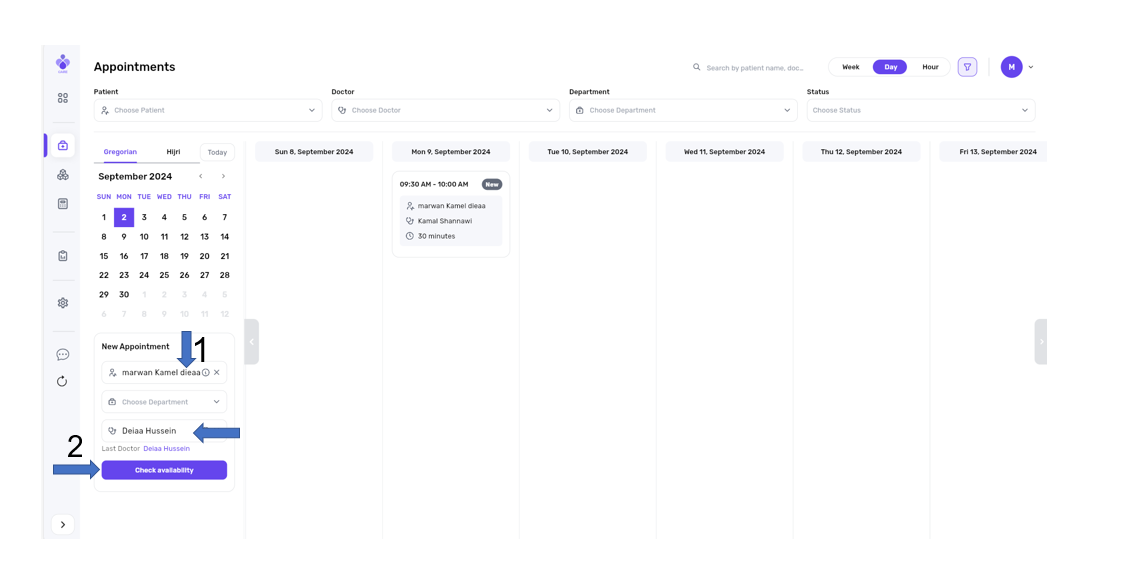The image size is (1141, 585).
Task: Select the Gregorian calendar tab
Action: (x=120, y=152)
